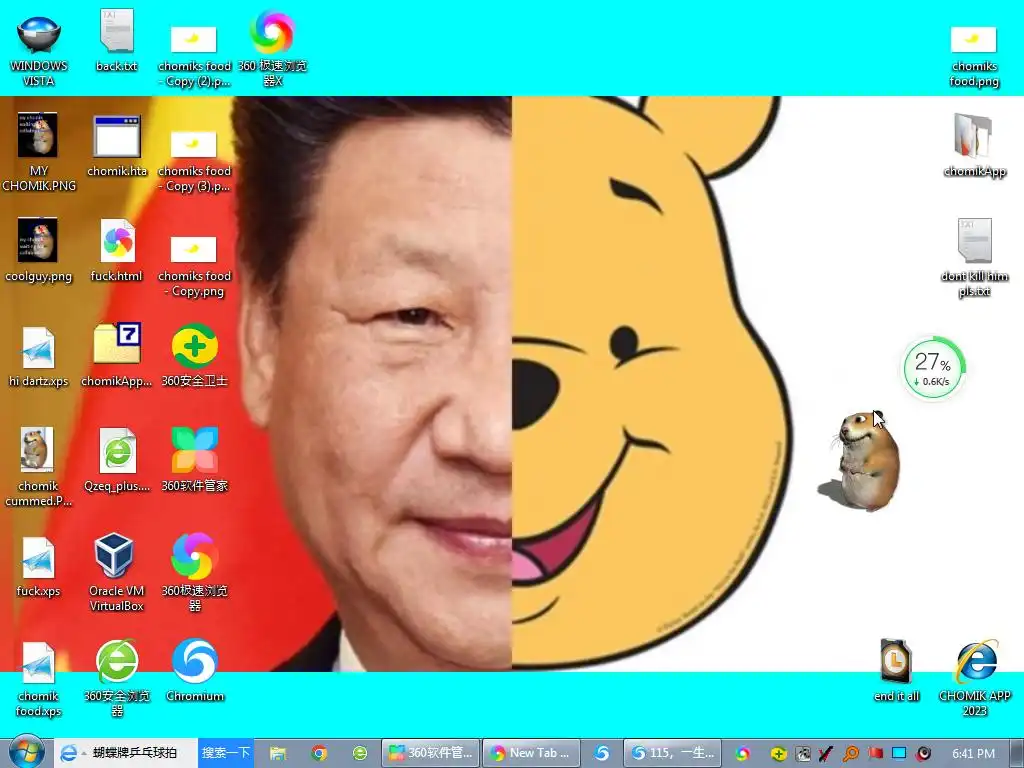Click the blue Chromium taskbar icon

tap(601, 753)
